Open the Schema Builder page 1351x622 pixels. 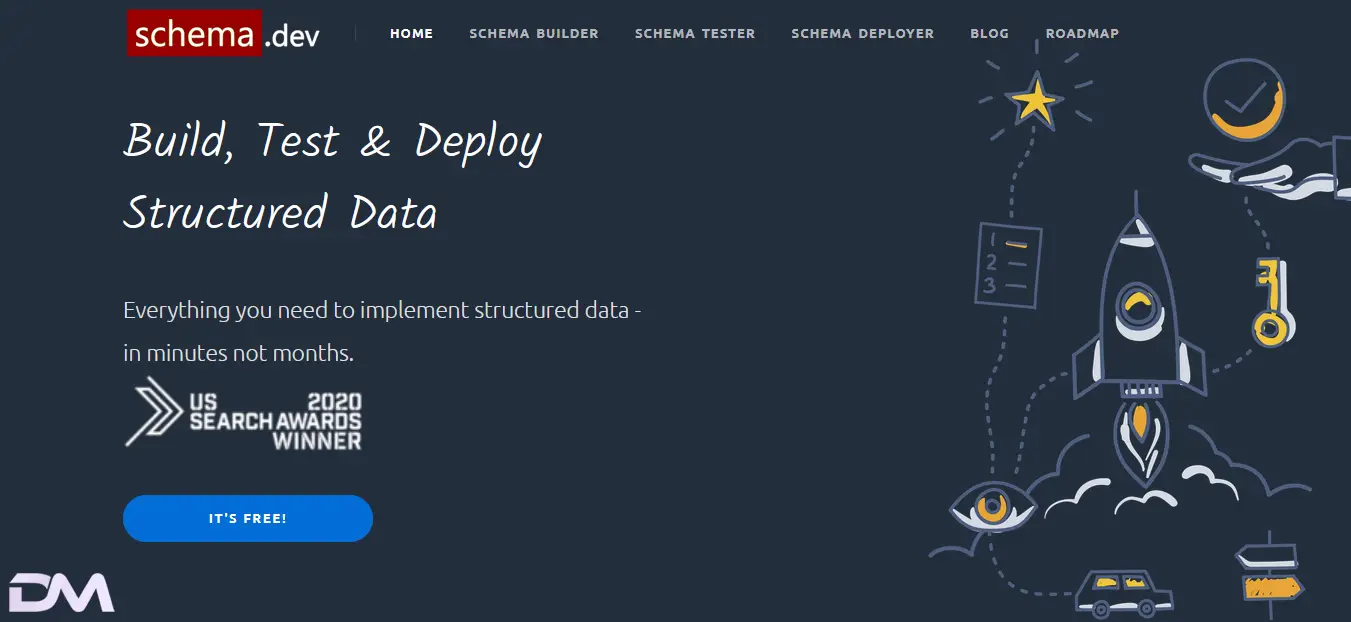coord(534,33)
